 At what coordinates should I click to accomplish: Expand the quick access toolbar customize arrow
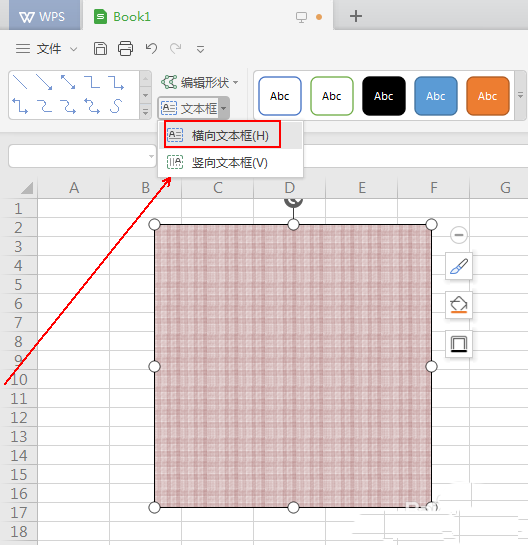(200, 49)
